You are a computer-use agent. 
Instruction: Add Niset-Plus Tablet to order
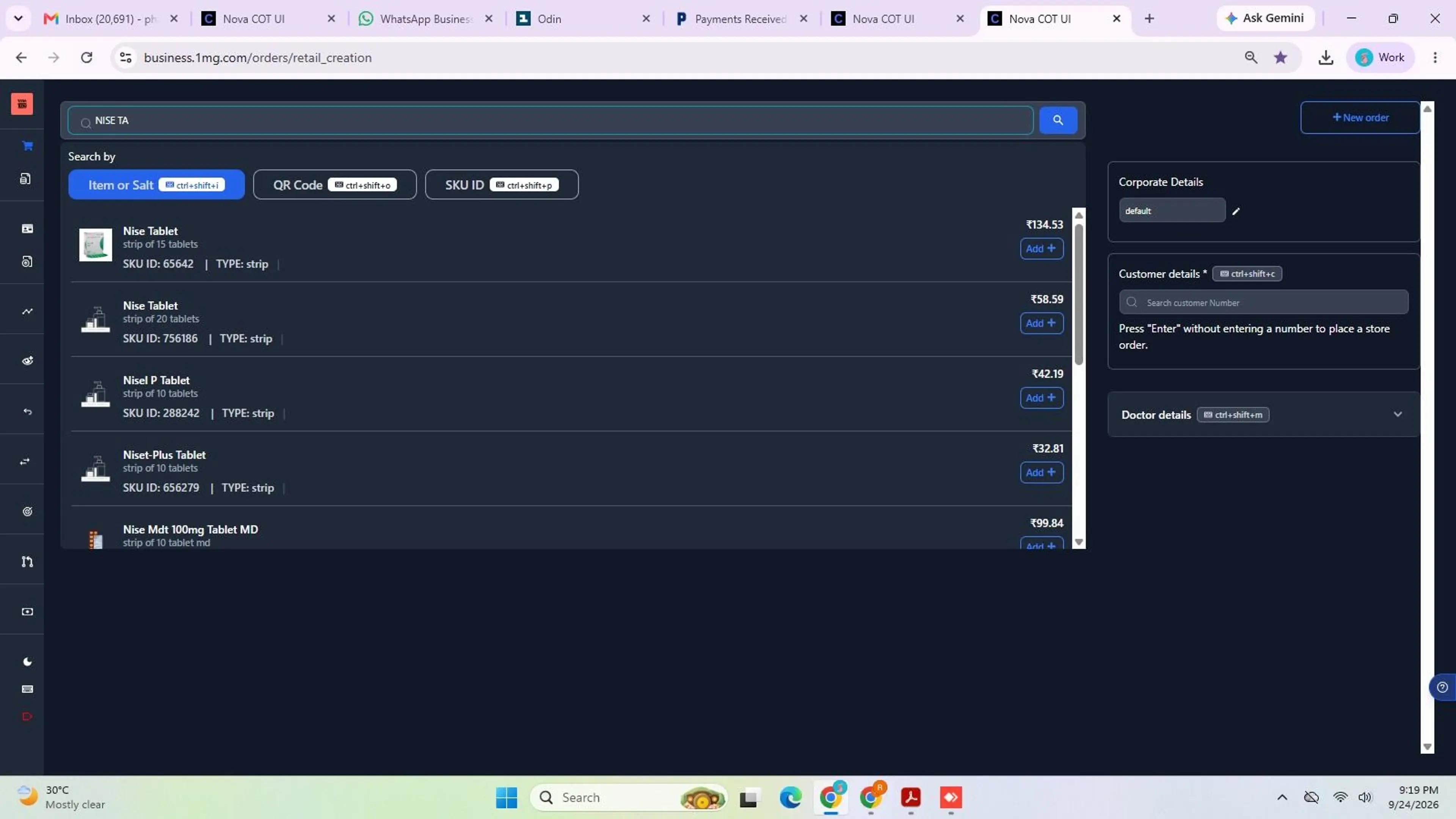pyautogui.click(x=1041, y=472)
